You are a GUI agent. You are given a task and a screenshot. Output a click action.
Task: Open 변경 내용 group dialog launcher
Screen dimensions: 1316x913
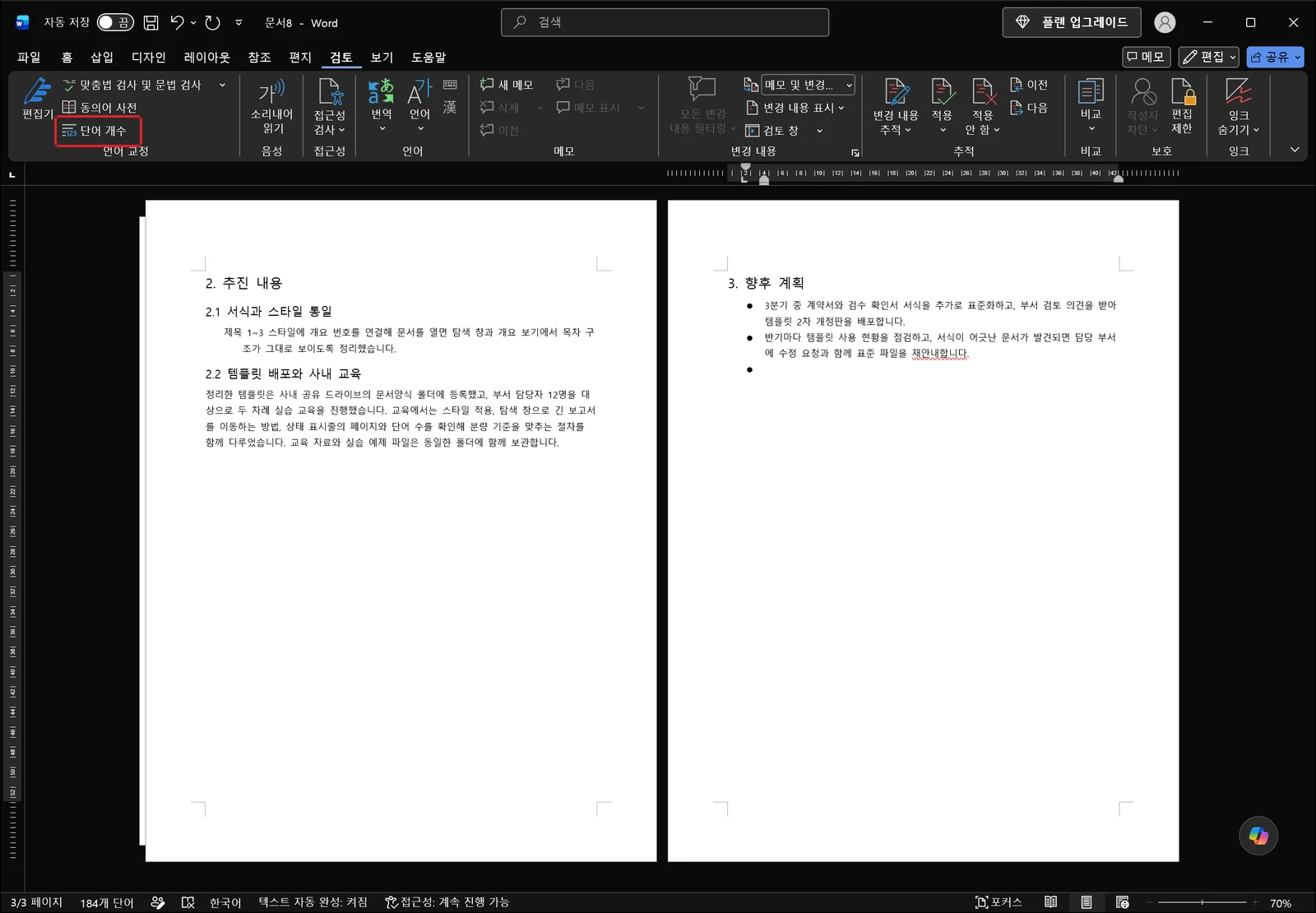pyautogui.click(x=855, y=153)
